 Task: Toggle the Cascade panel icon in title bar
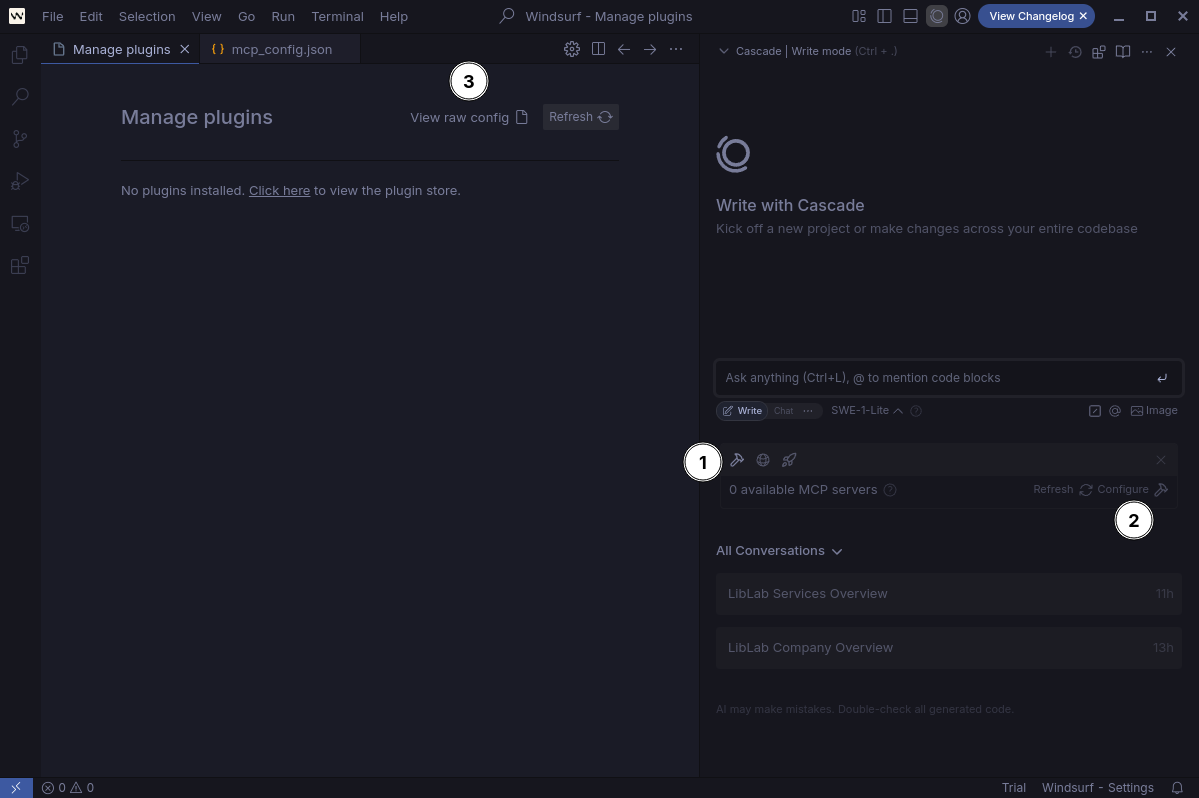coord(937,16)
